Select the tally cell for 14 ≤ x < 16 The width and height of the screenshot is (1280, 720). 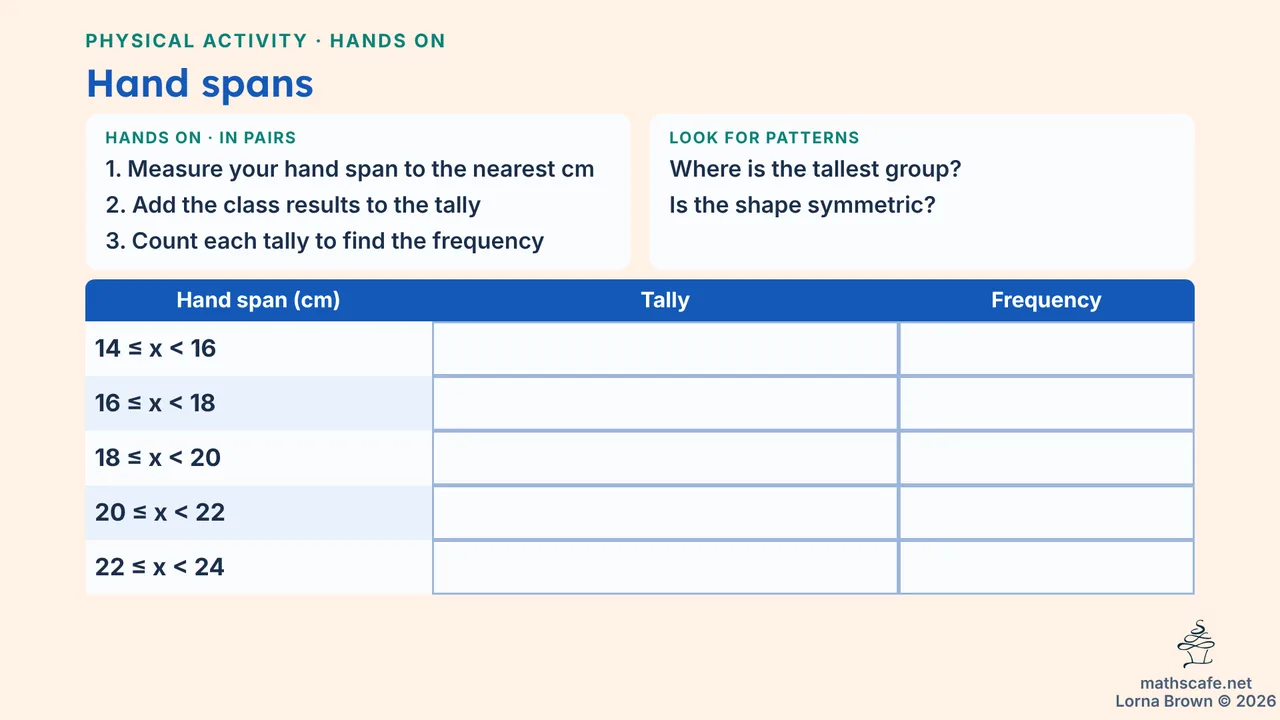point(666,349)
